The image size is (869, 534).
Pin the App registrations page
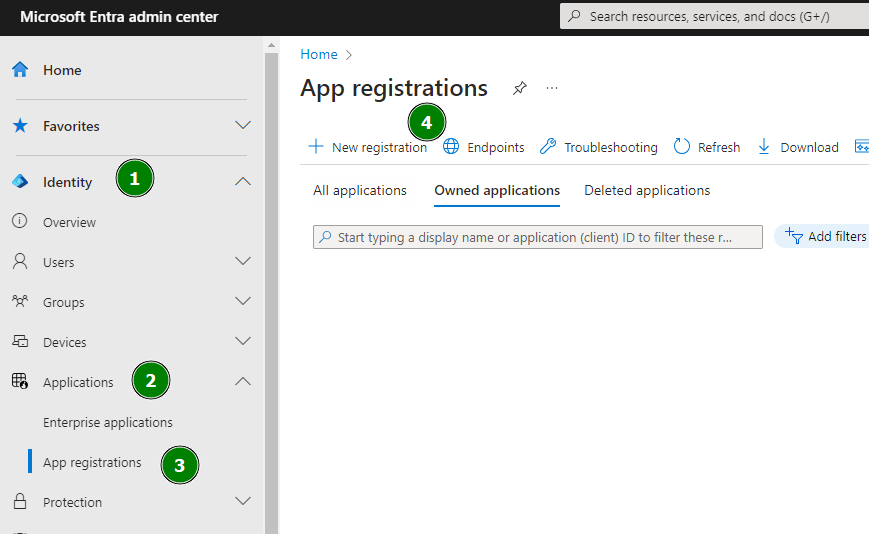click(x=519, y=88)
